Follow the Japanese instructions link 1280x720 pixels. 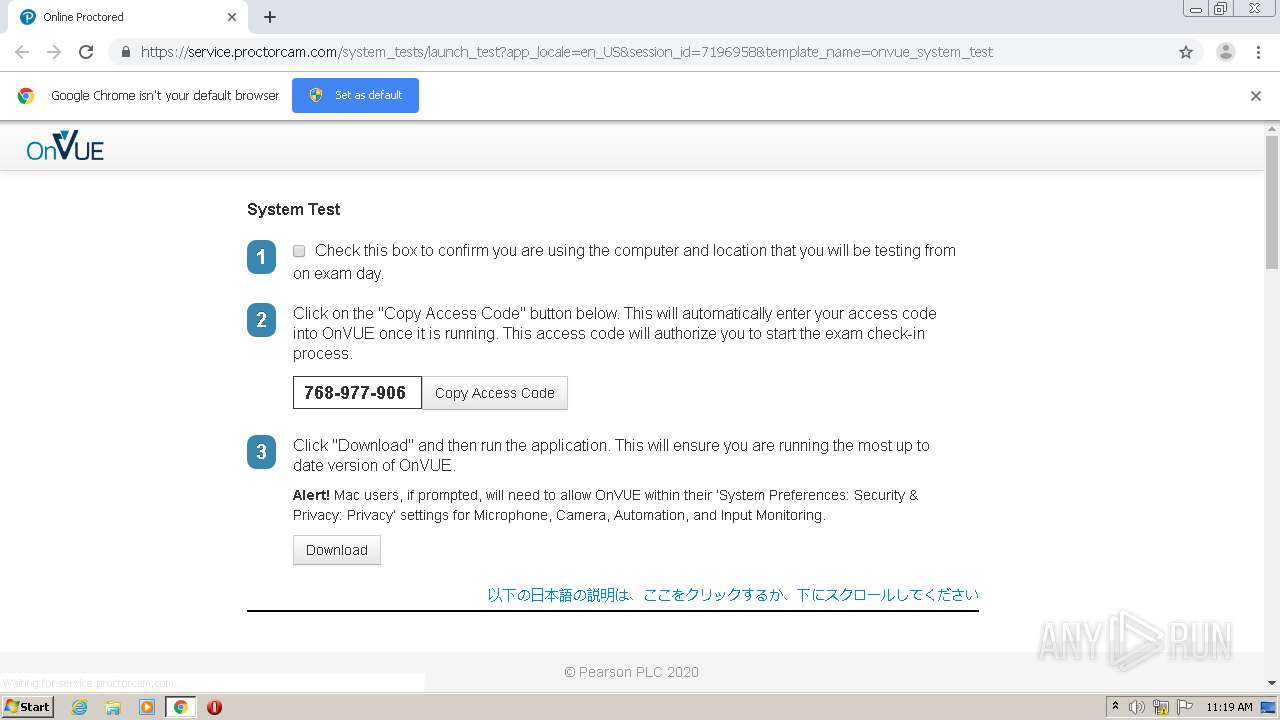point(733,595)
